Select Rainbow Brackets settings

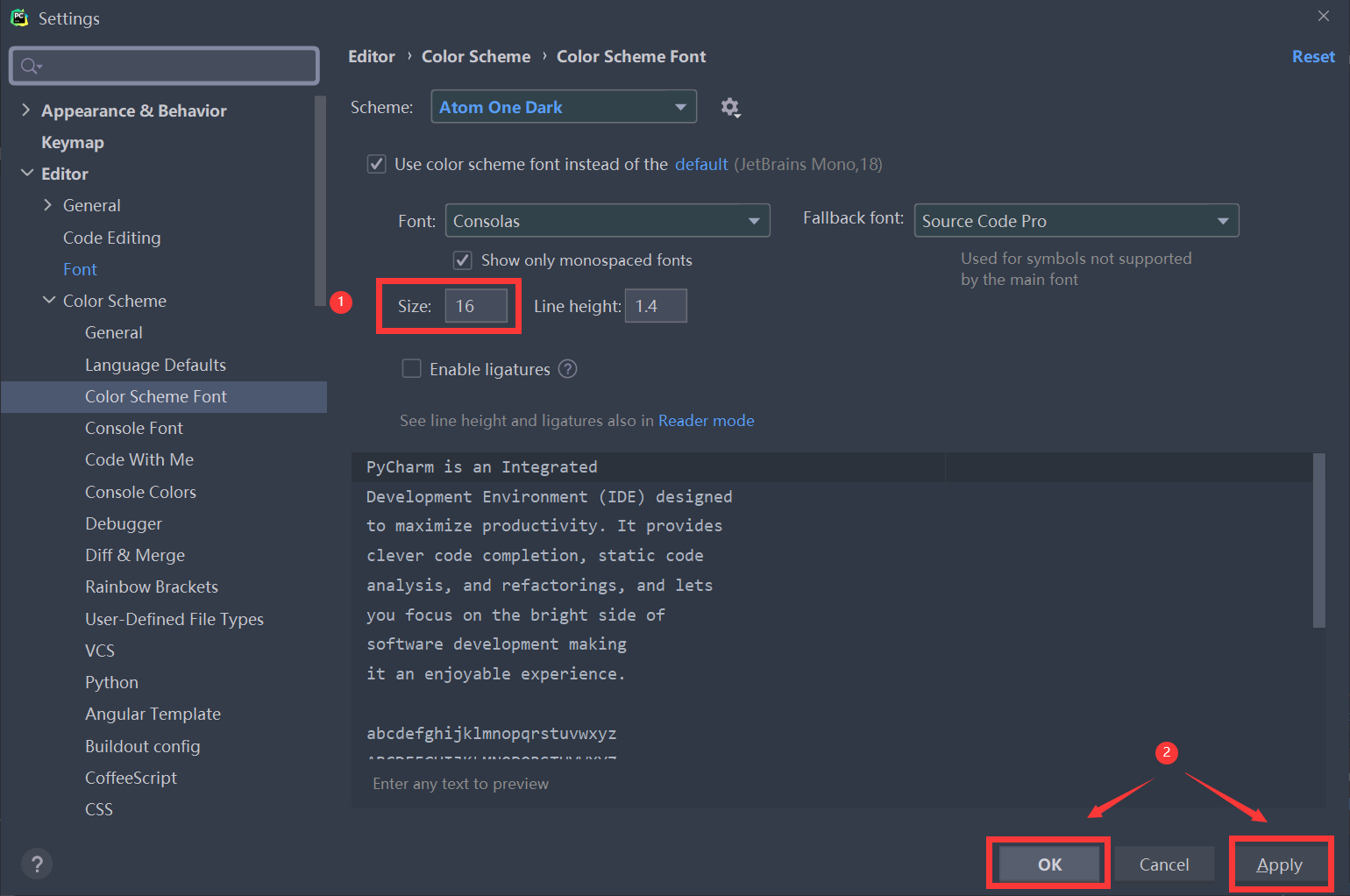[152, 587]
